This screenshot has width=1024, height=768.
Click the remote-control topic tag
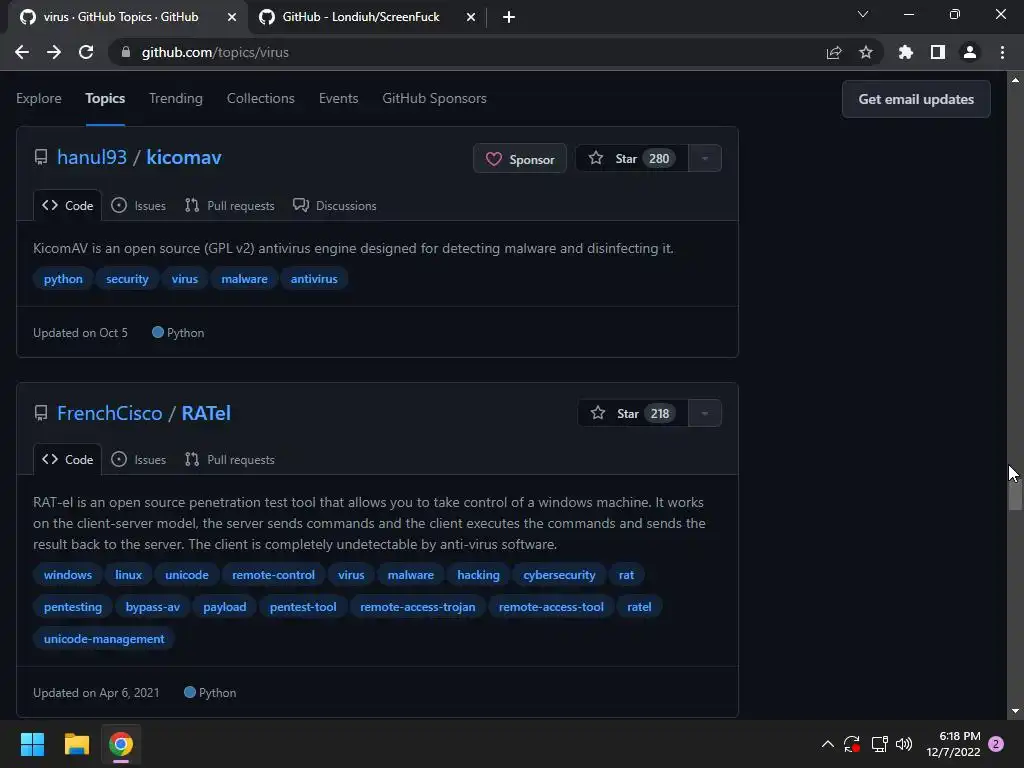click(274, 575)
